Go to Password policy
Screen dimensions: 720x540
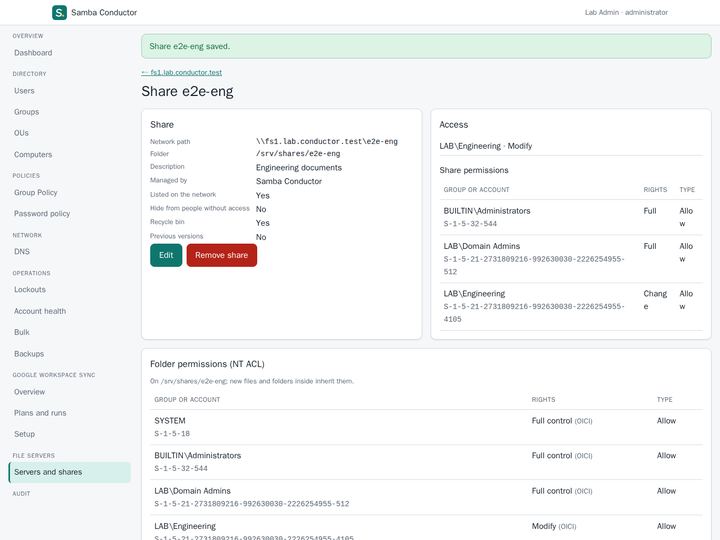pos(42,214)
